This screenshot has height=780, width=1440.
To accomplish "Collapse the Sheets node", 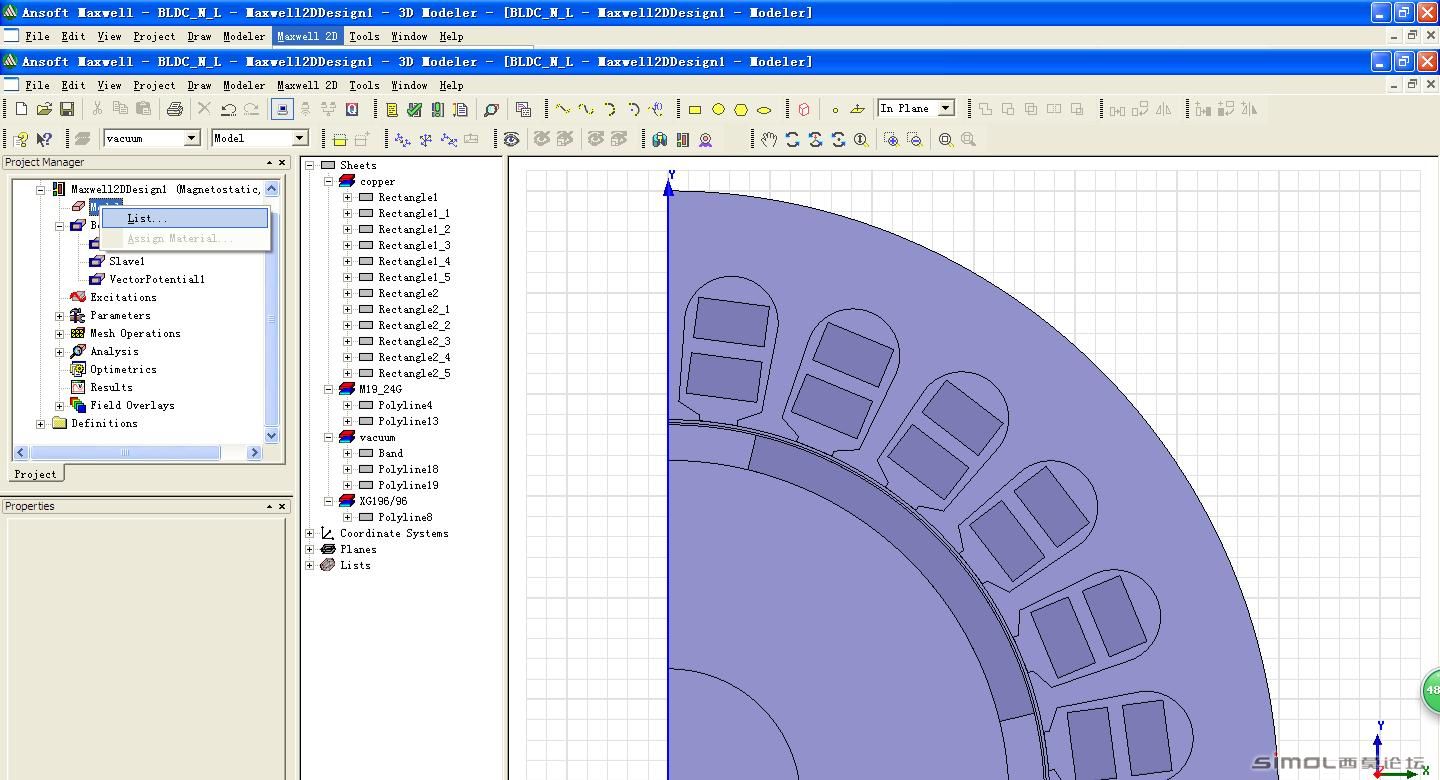I will (310, 165).
